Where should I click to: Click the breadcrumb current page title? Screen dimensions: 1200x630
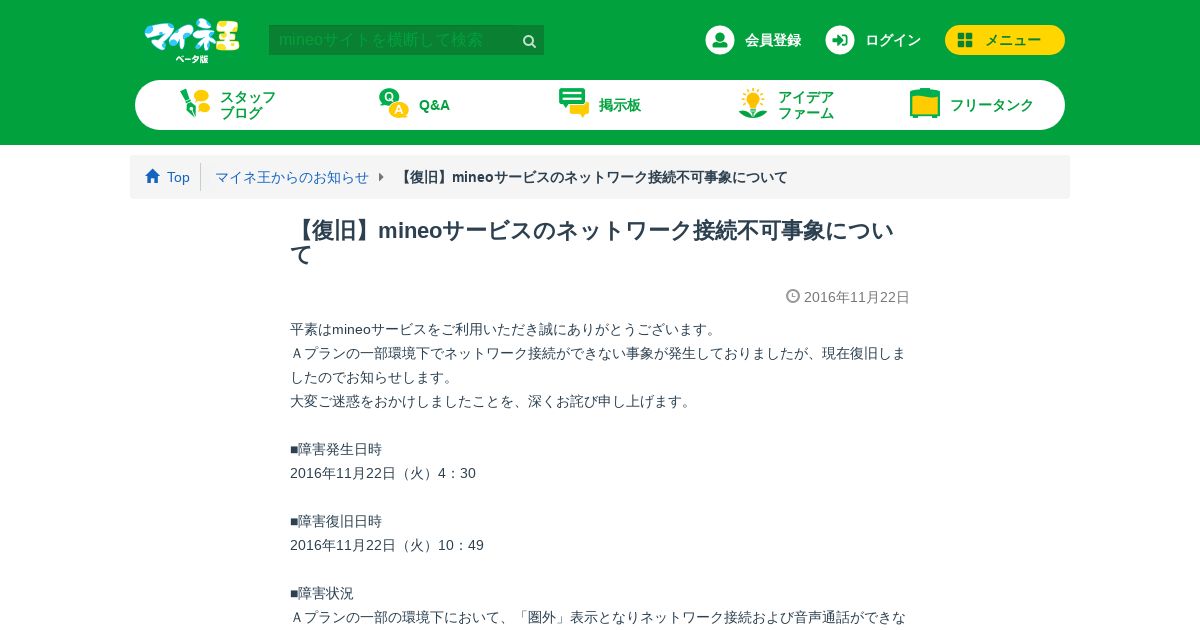pyautogui.click(x=592, y=177)
